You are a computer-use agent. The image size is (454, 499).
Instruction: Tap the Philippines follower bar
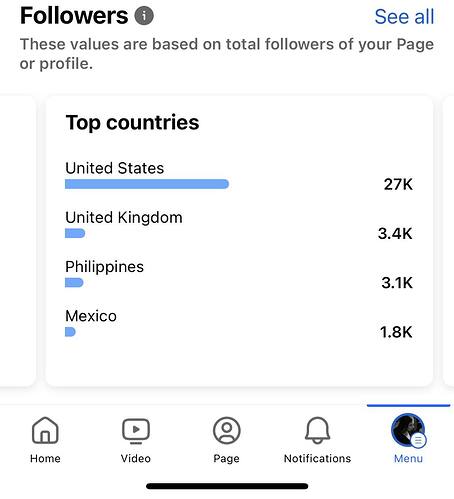click(x=74, y=283)
